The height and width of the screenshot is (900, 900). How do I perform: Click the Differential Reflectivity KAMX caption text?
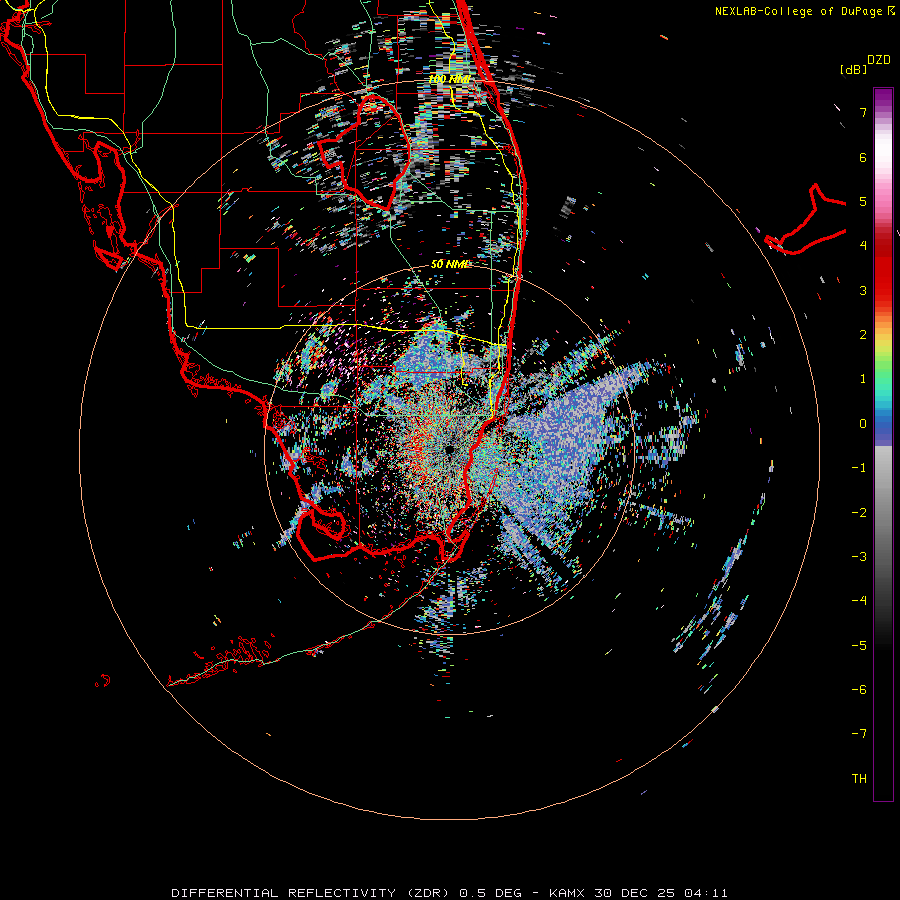pos(449,893)
